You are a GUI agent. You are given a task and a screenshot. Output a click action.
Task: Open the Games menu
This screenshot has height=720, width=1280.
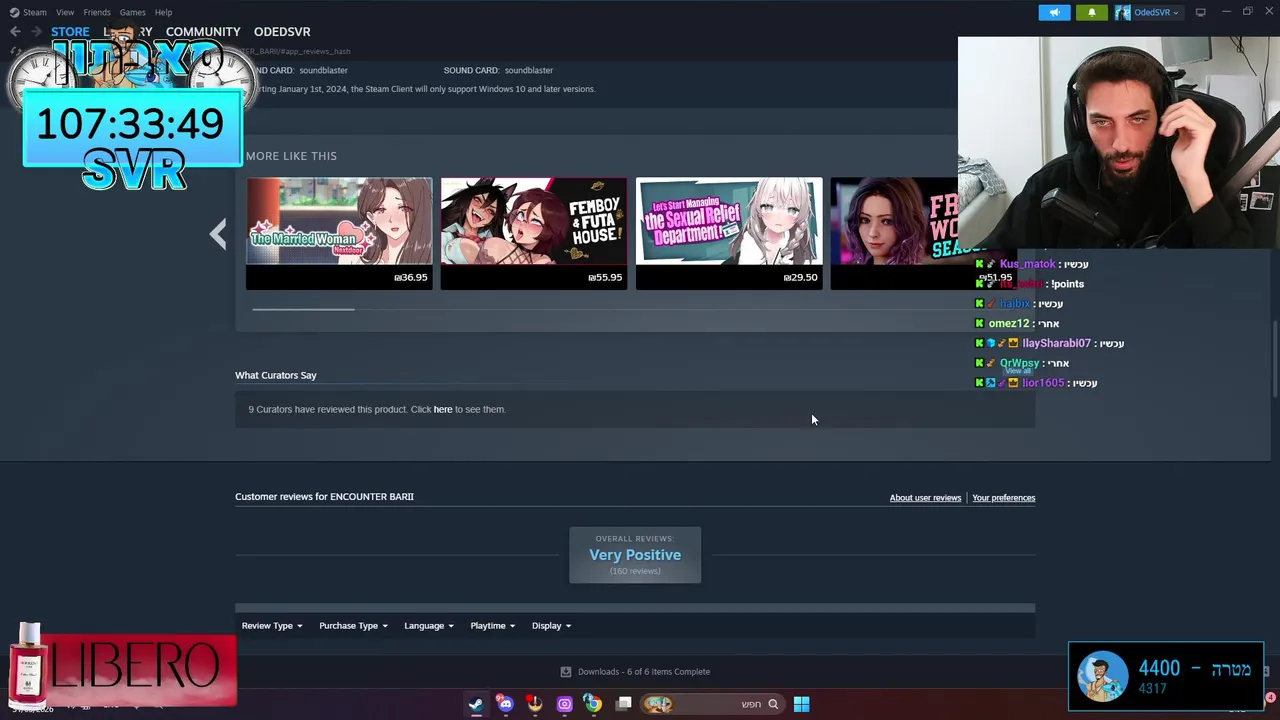[133, 12]
